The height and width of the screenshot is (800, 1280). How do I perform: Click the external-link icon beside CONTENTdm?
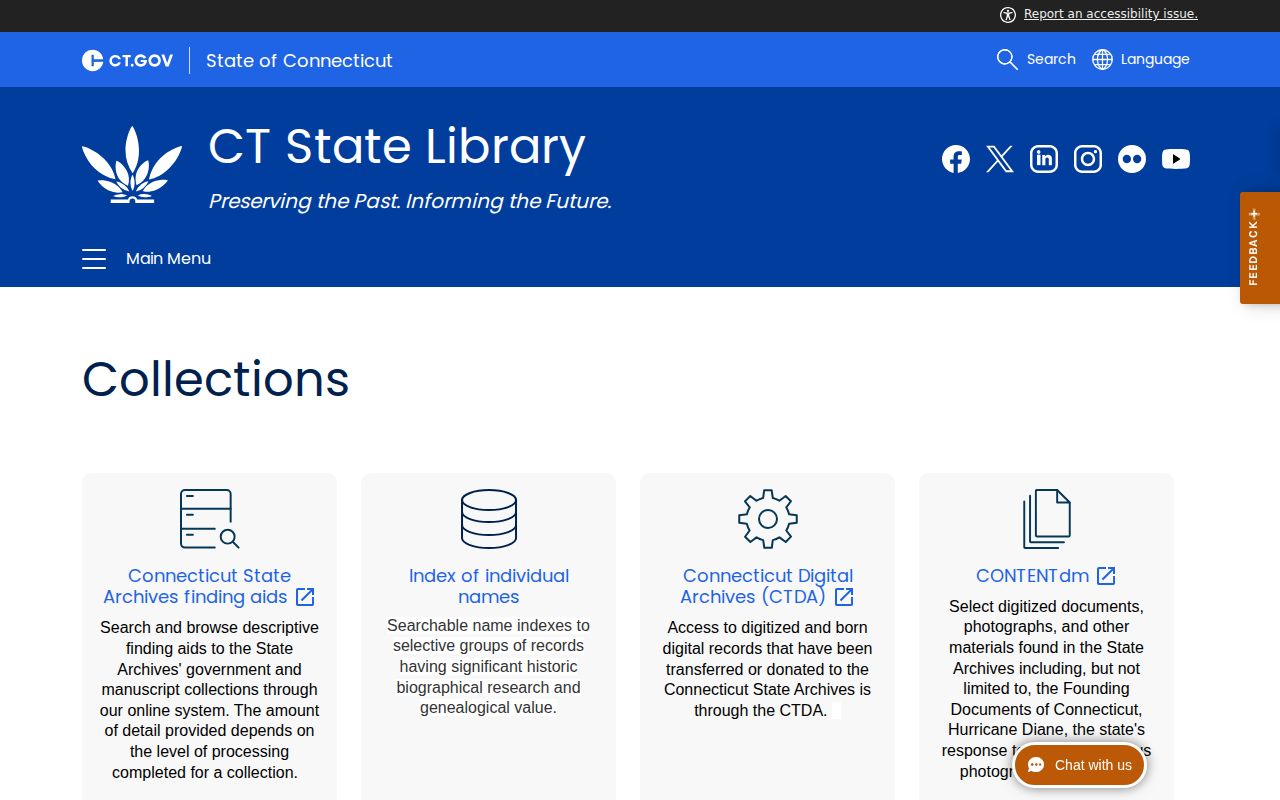point(1106,576)
